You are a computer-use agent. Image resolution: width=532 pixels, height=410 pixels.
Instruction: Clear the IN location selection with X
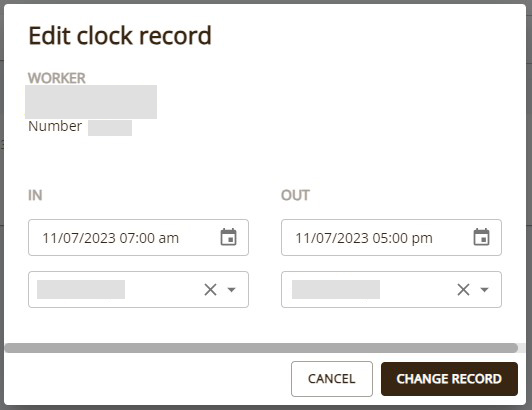(x=210, y=290)
